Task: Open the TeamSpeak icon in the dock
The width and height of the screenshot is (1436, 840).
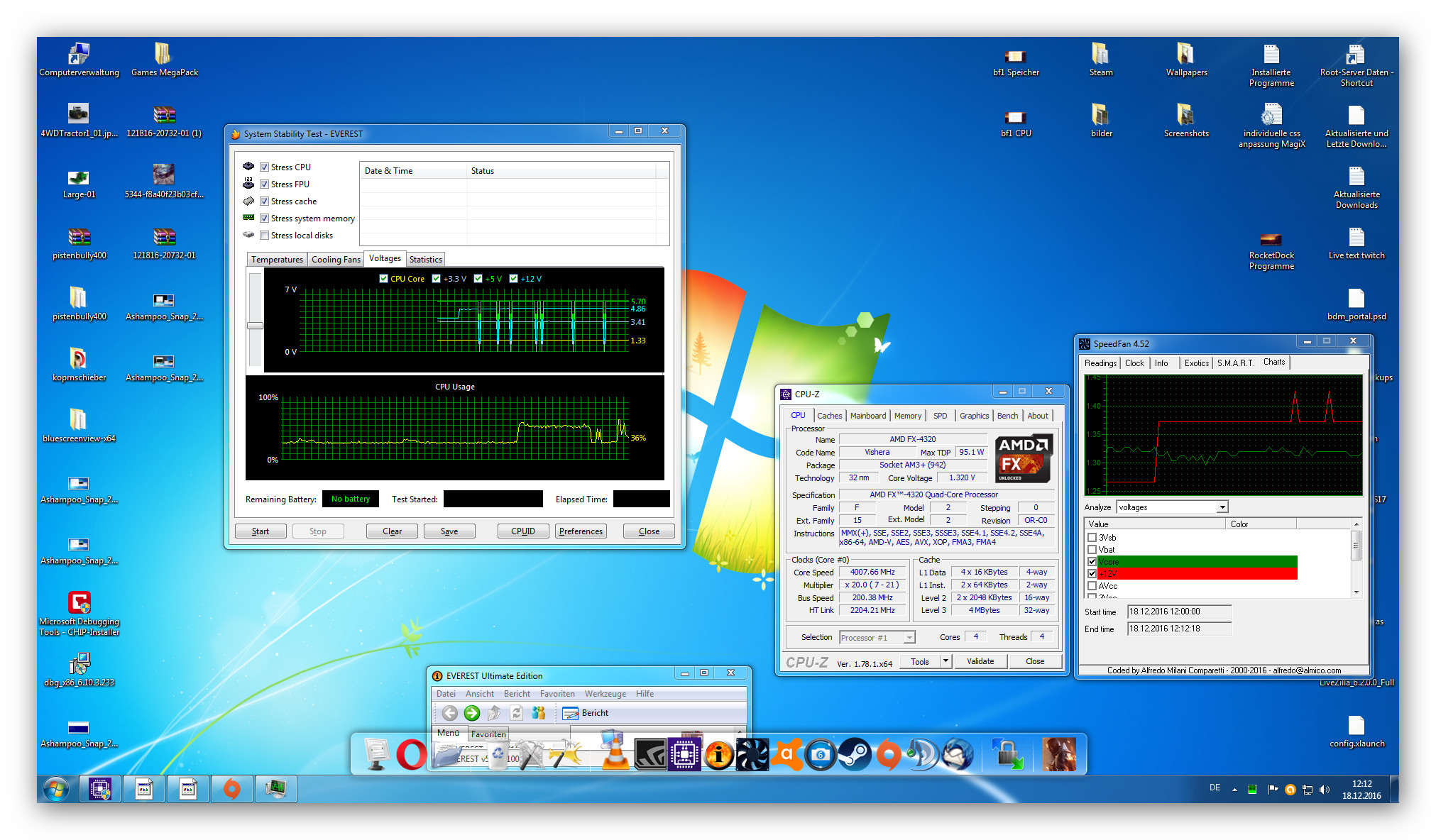Action: [922, 755]
